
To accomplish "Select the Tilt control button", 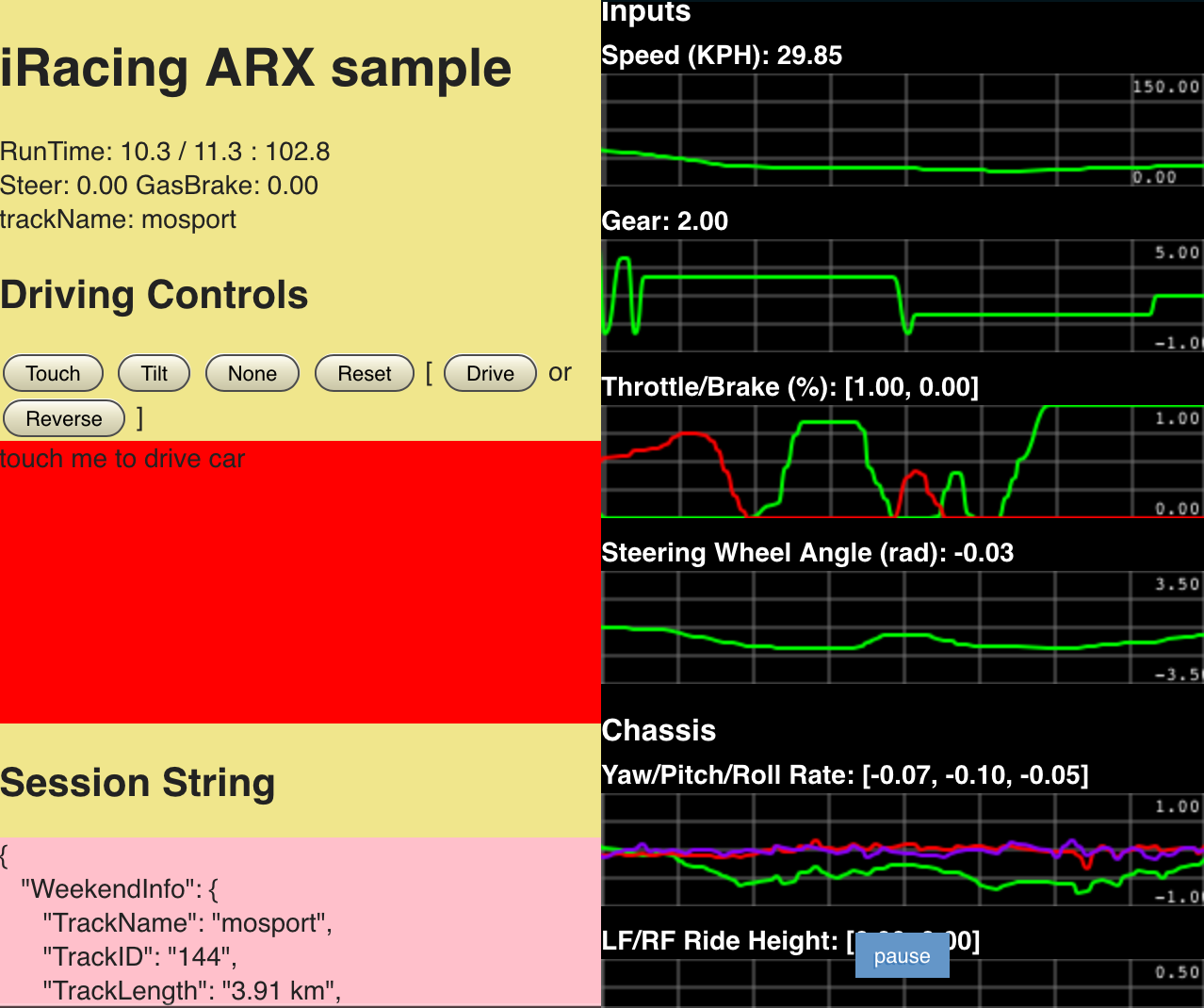I will (x=155, y=373).
